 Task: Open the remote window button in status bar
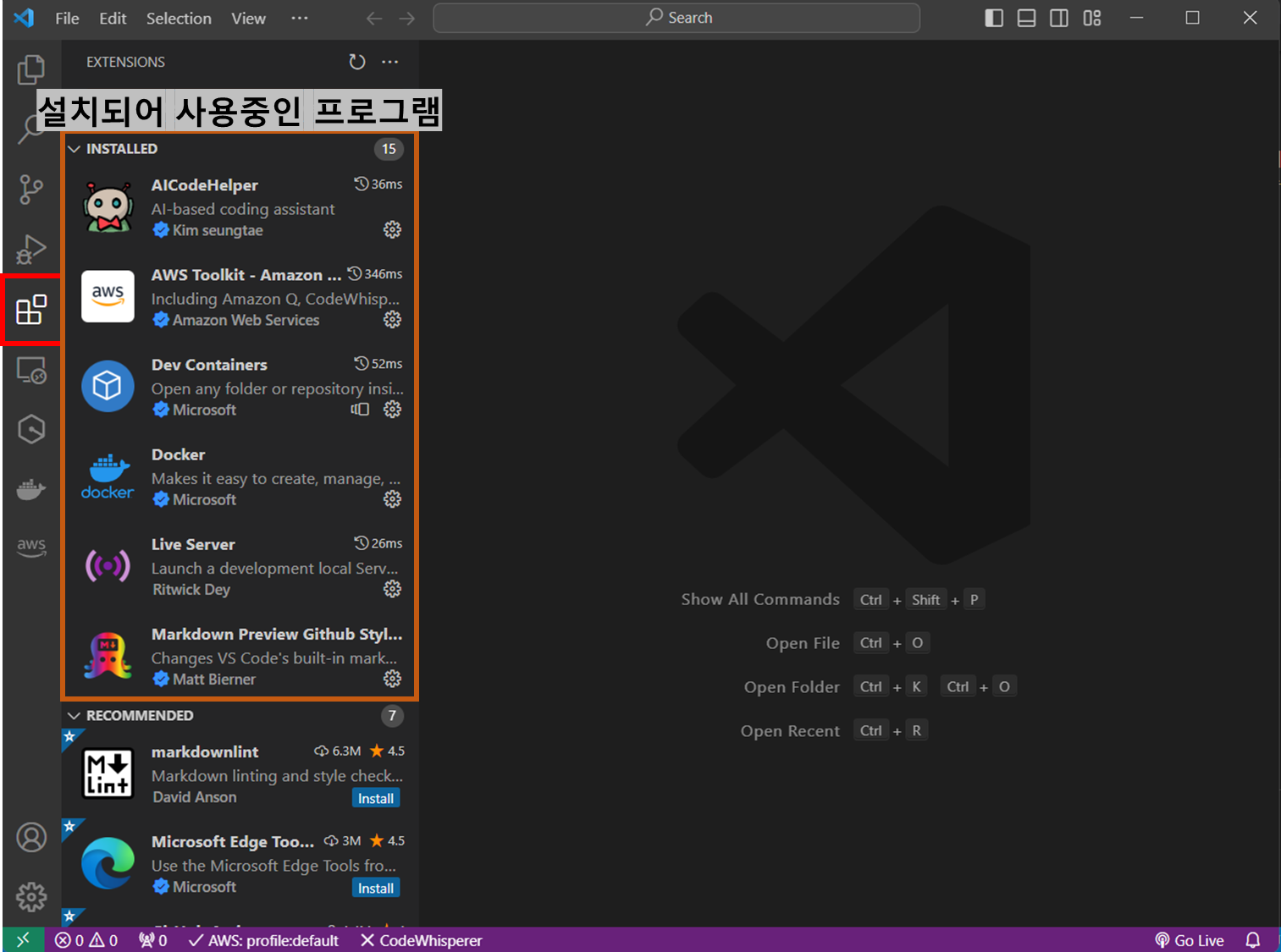click(23, 939)
